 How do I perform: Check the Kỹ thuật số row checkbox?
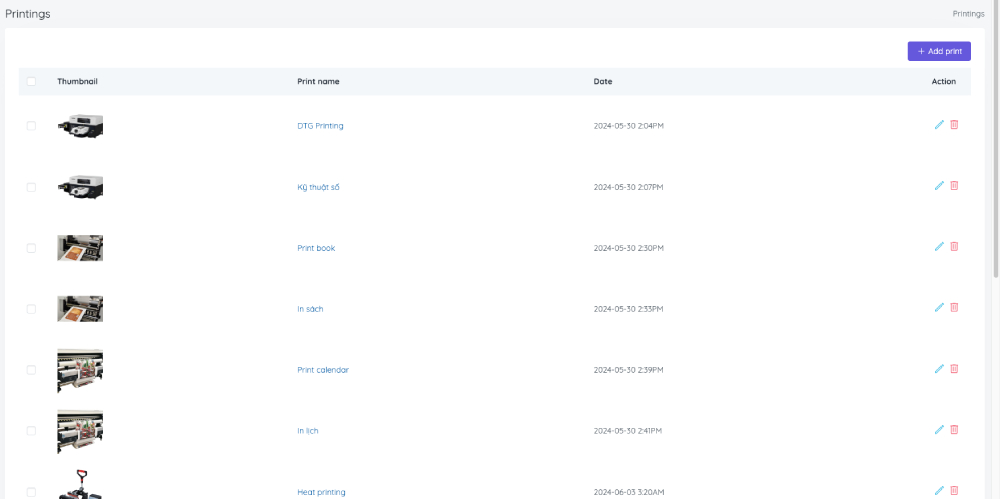point(31,187)
